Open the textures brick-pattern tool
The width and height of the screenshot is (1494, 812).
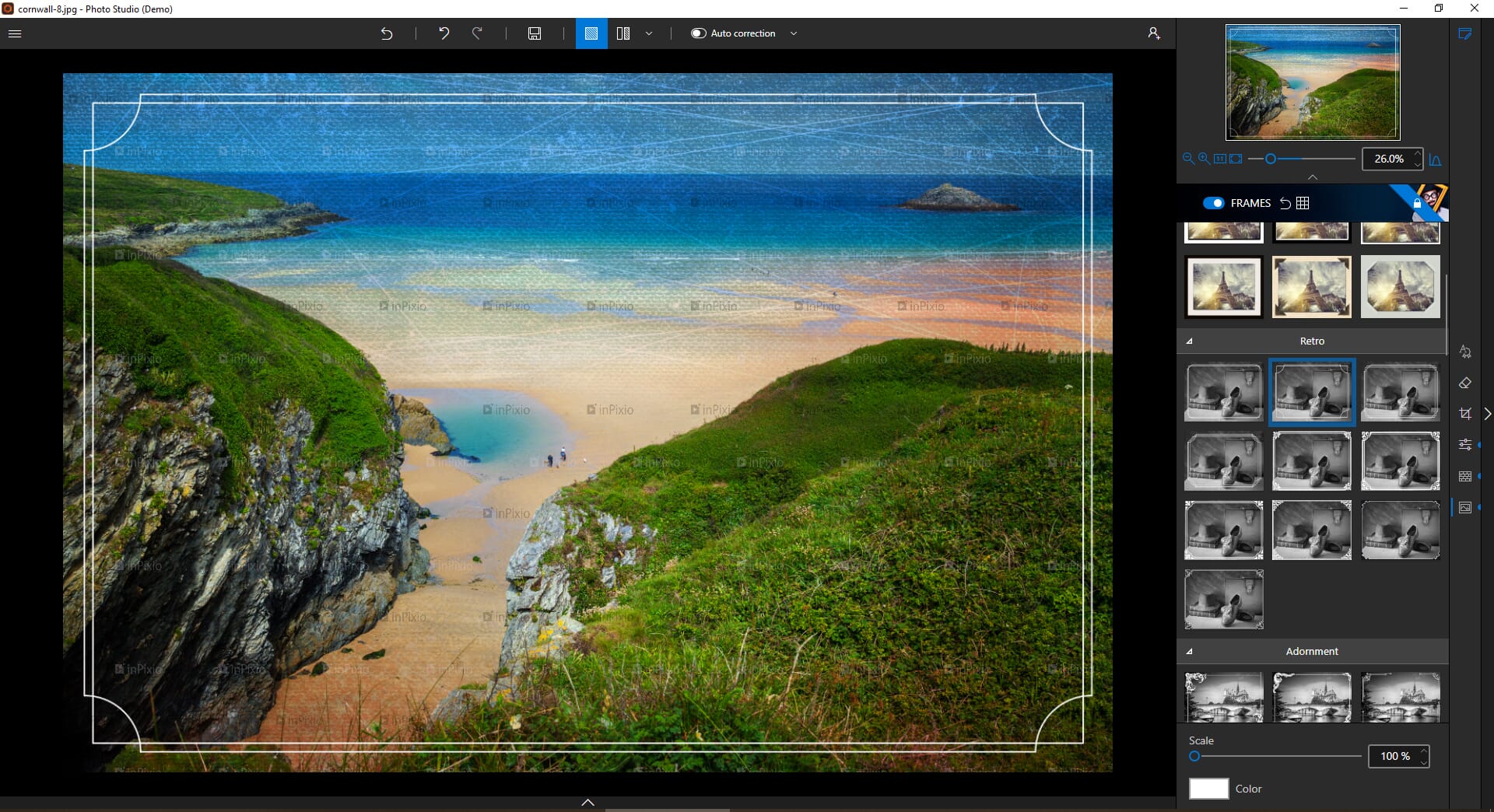tap(1465, 476)
